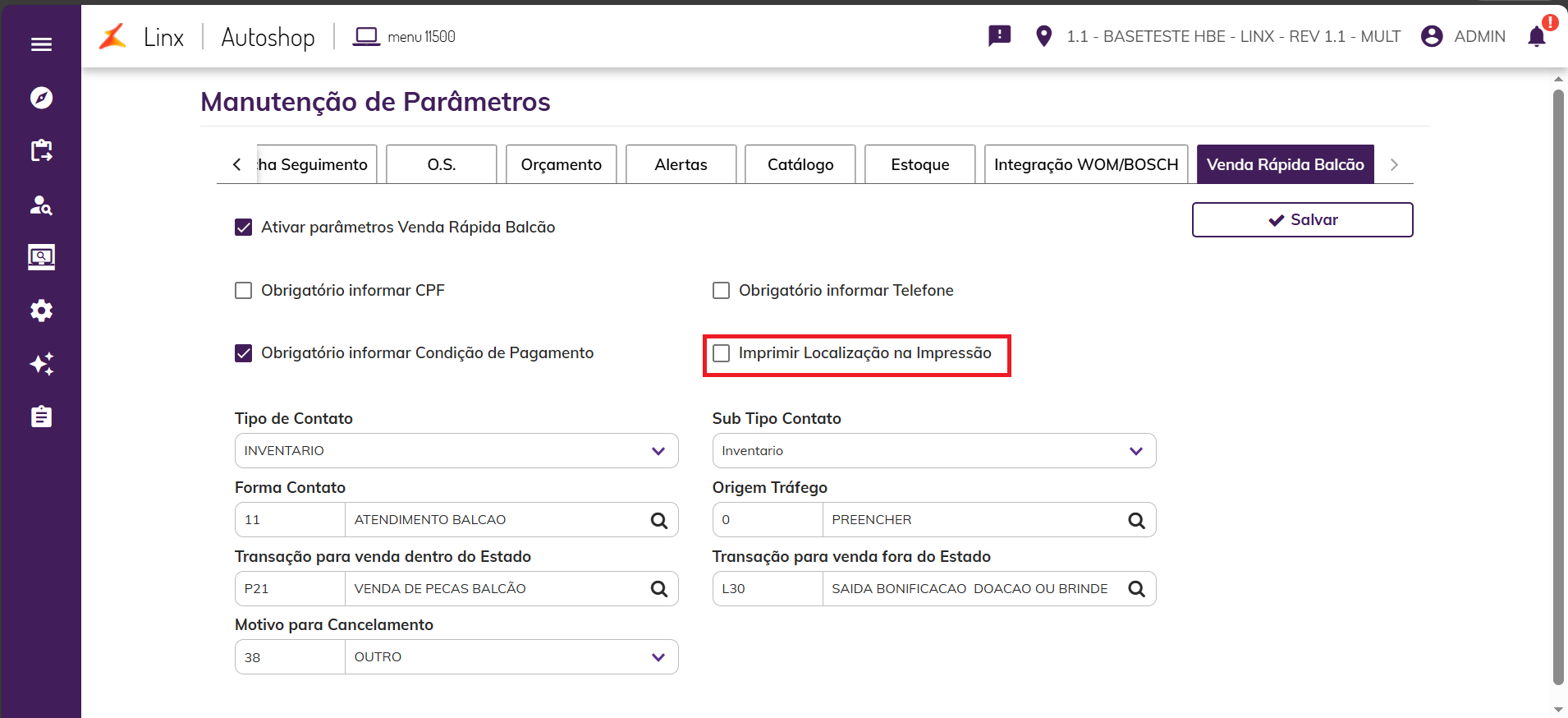Open the feedback chat bubble icon
Image resolution: width=1568 pixels, height=718 pixels.
pos(999,36)
